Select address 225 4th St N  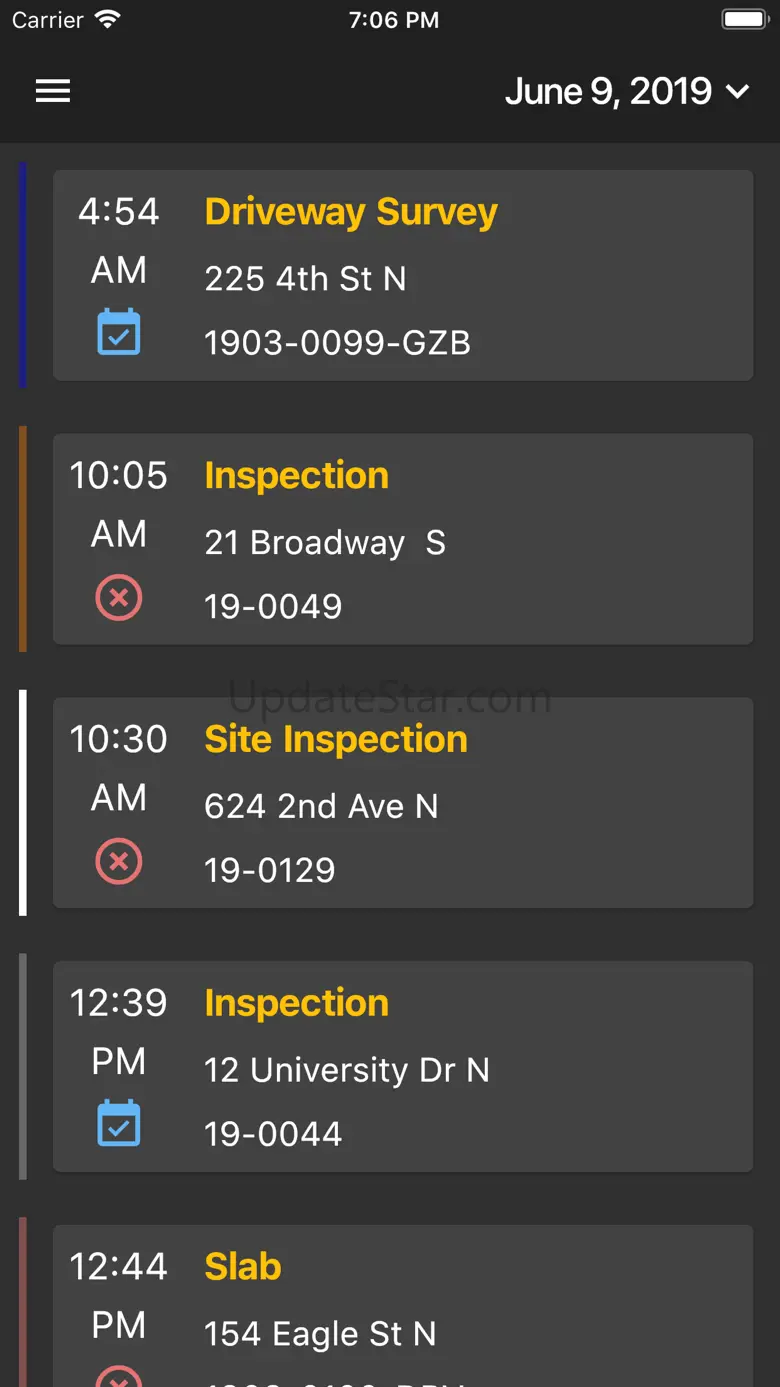[305, 278]
